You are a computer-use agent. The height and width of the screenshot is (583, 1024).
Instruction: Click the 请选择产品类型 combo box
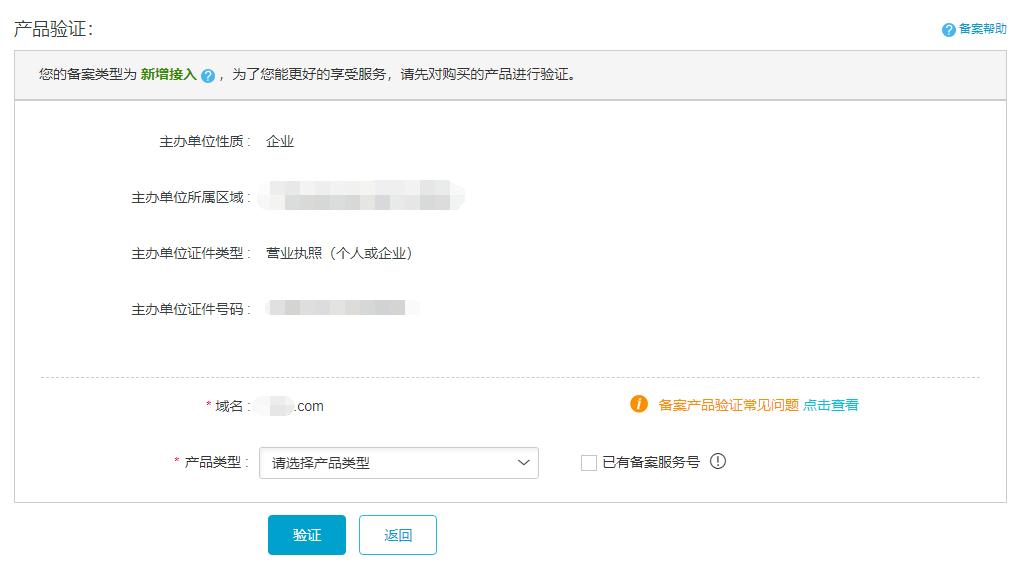tap(399, 463)
